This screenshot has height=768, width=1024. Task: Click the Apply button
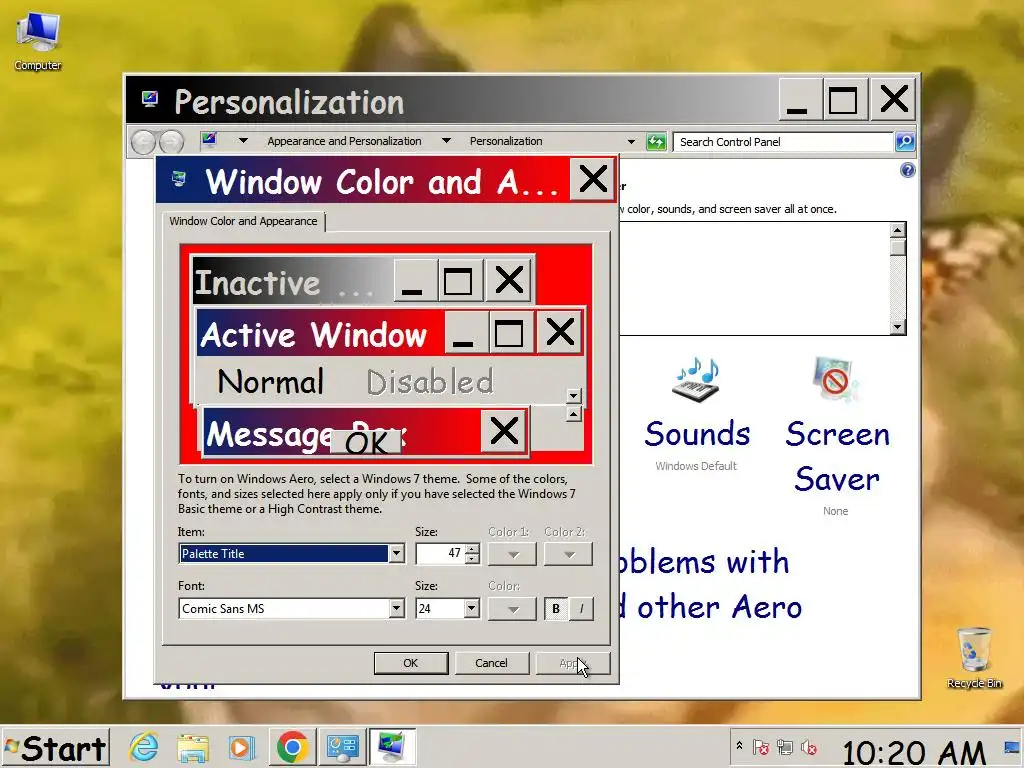pyautogui.click(x=573, y=663)
